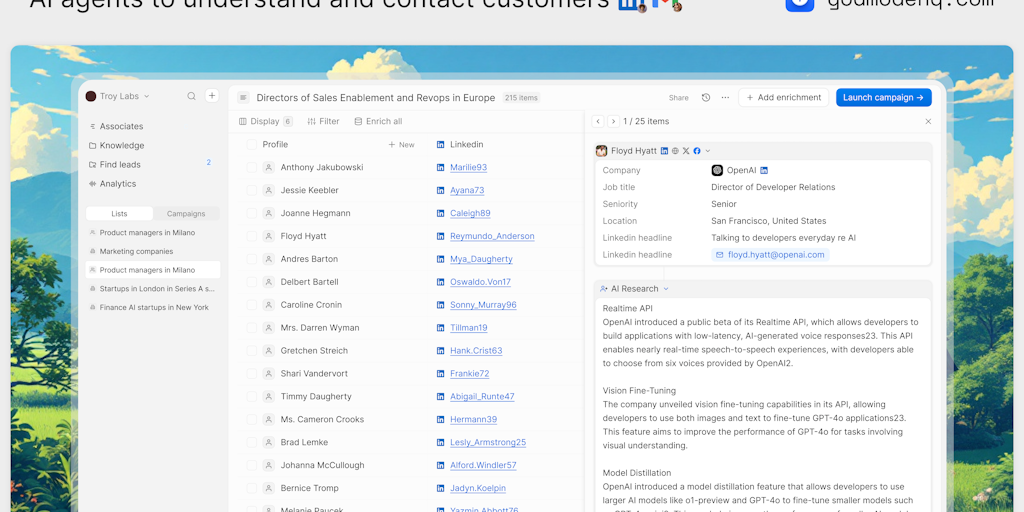Click the Troy Labs workspace logo

tap(91, 96)
